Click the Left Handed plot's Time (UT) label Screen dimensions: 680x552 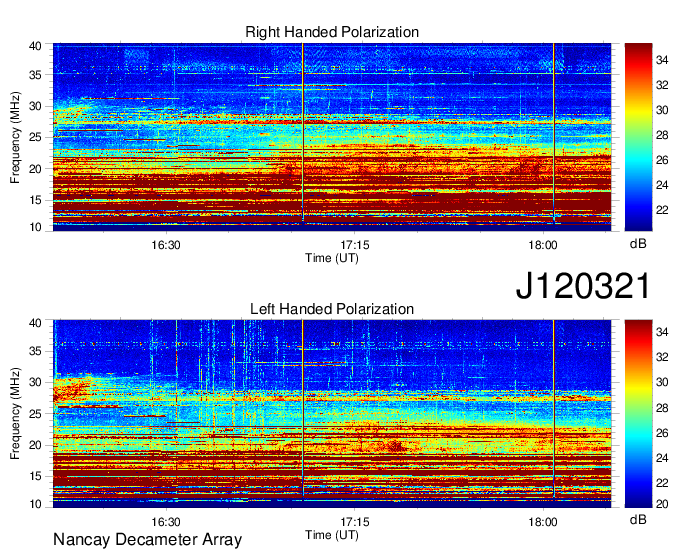332,535
